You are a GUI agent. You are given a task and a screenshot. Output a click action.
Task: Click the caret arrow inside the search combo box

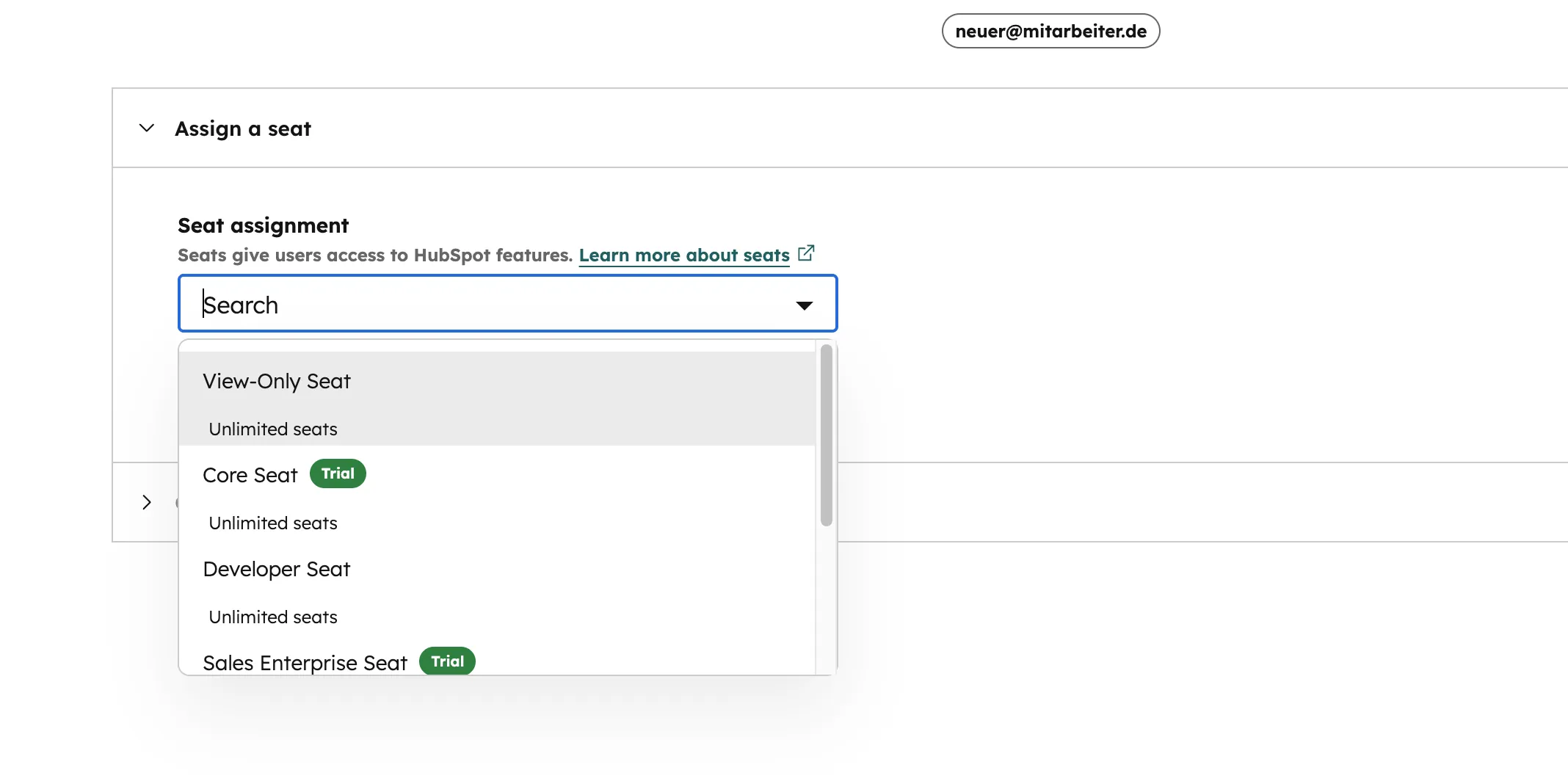tap(805, 304)
